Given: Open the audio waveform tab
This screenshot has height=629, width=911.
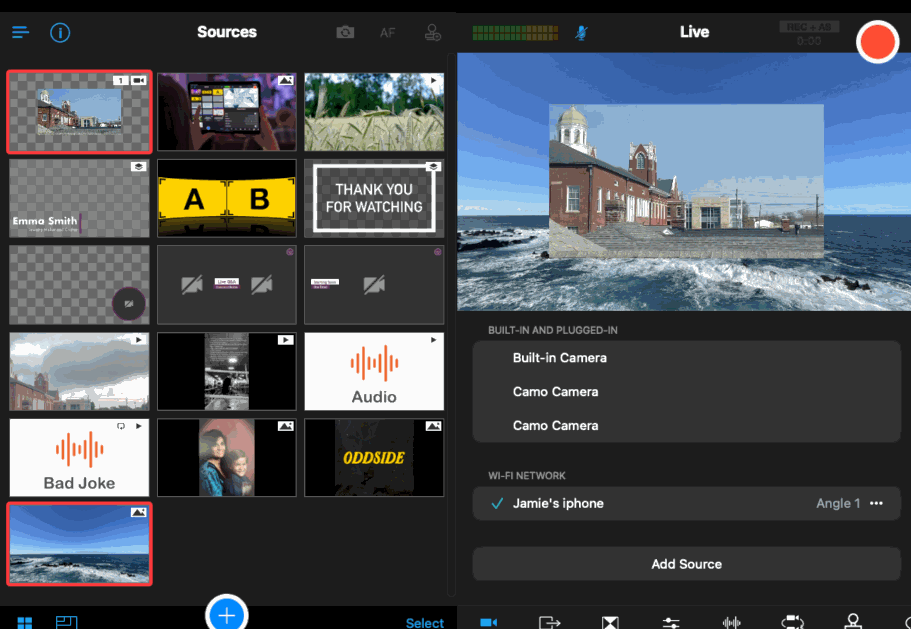Looking at the screenshot, I should point(731,623).
